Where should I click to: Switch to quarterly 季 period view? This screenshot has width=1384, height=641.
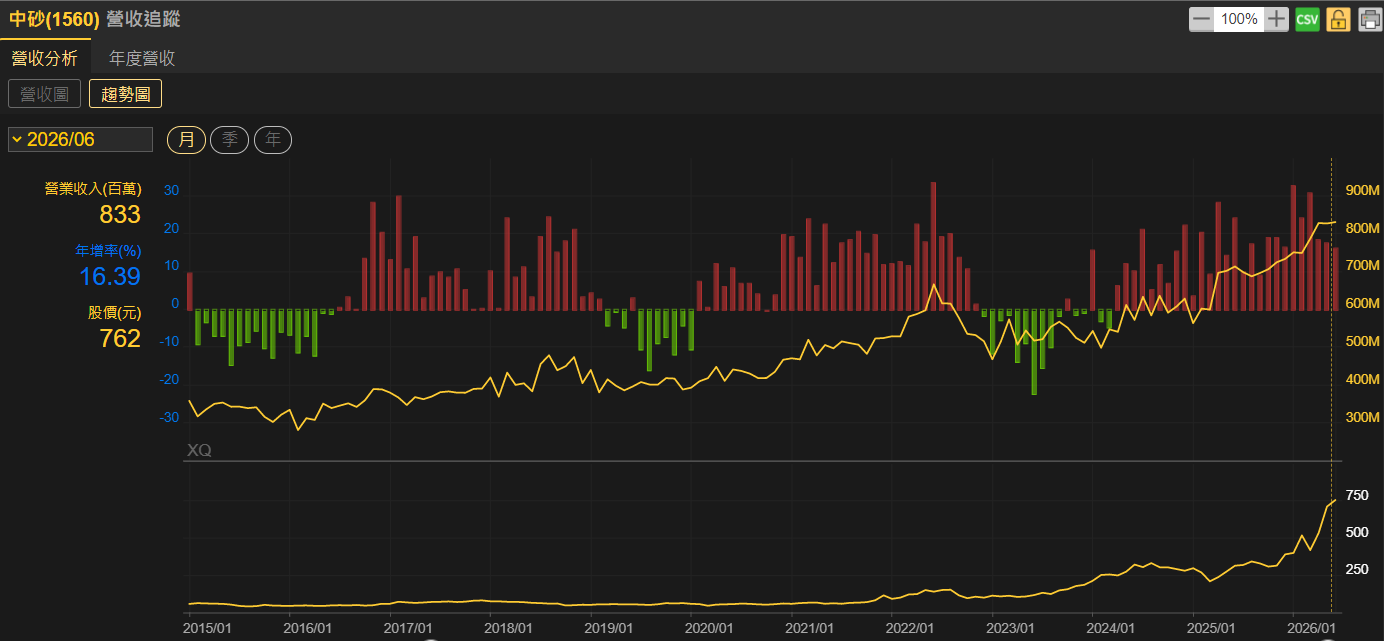[230, 139]
